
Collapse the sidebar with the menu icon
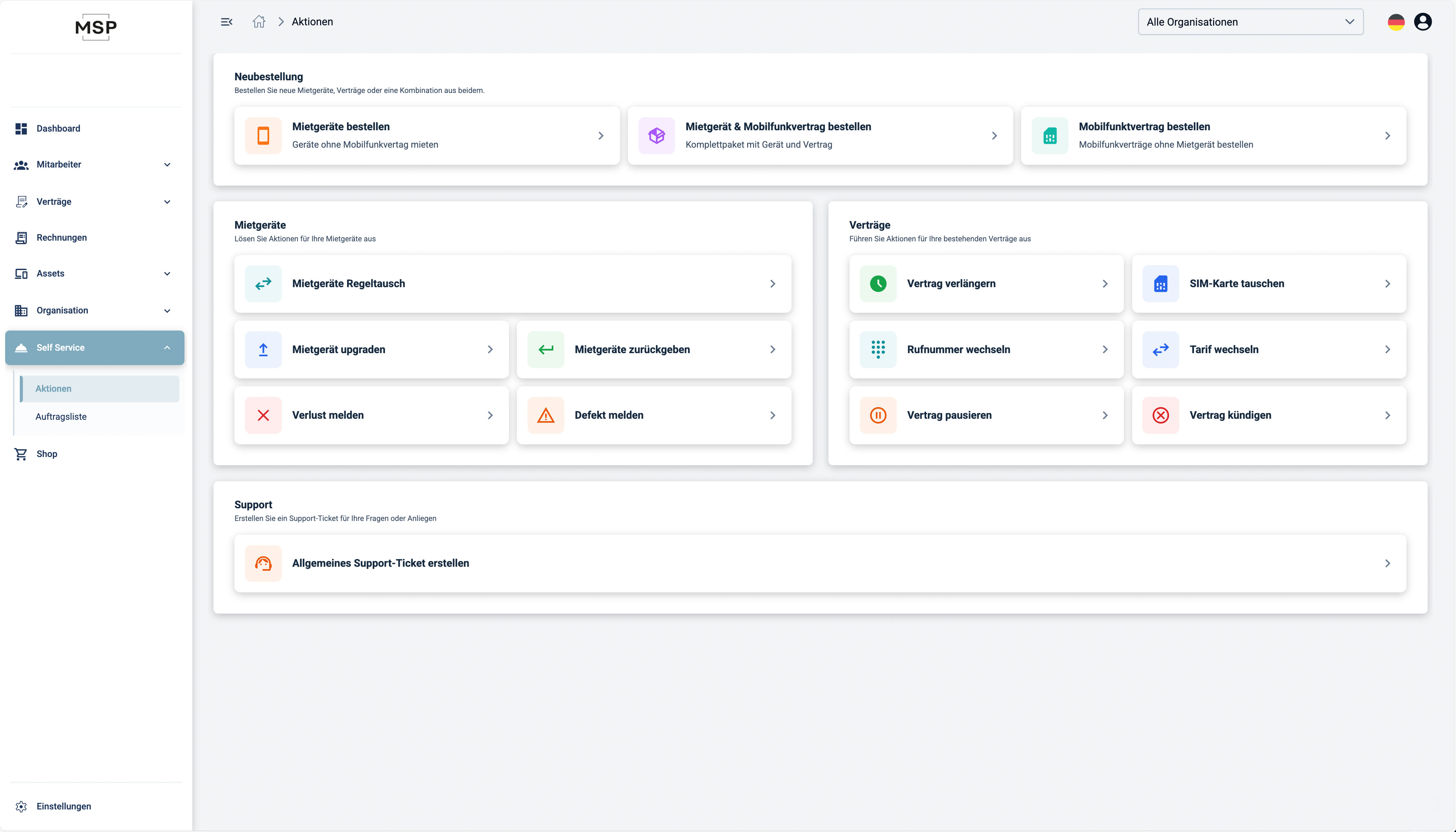click(227, 22)
